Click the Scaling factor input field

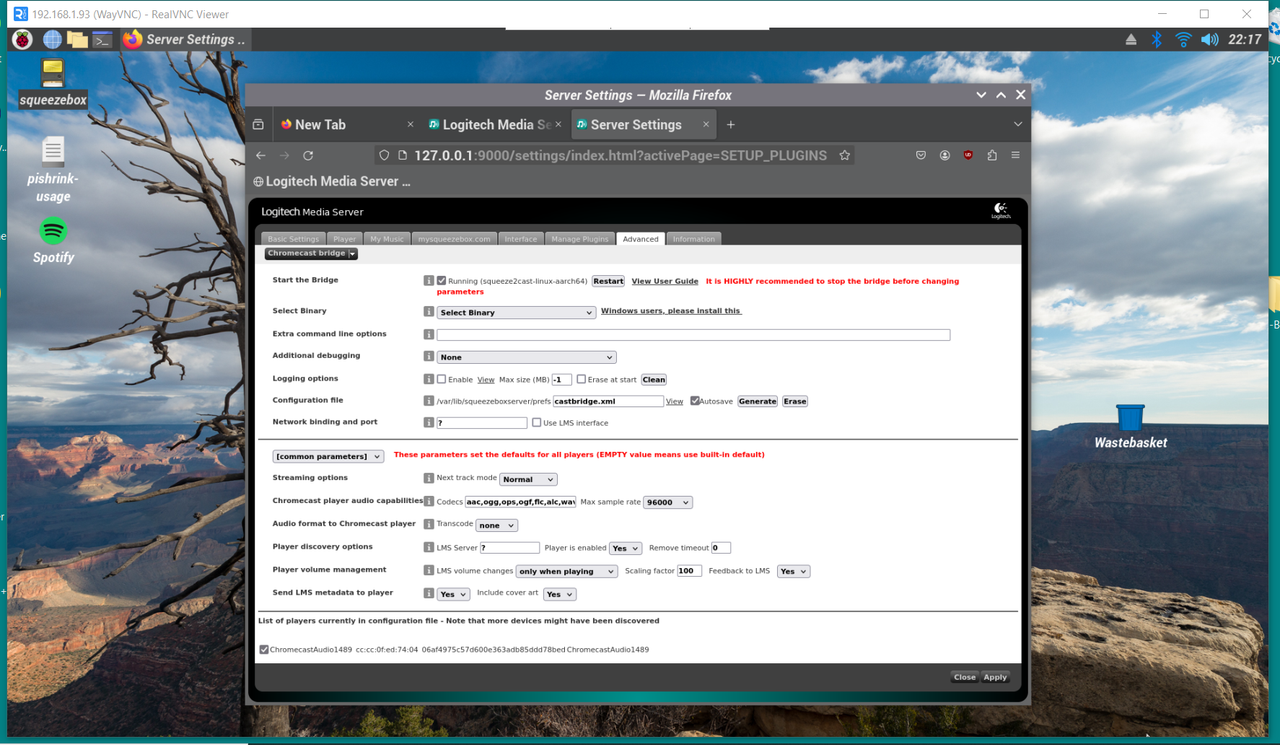point(689,572)
